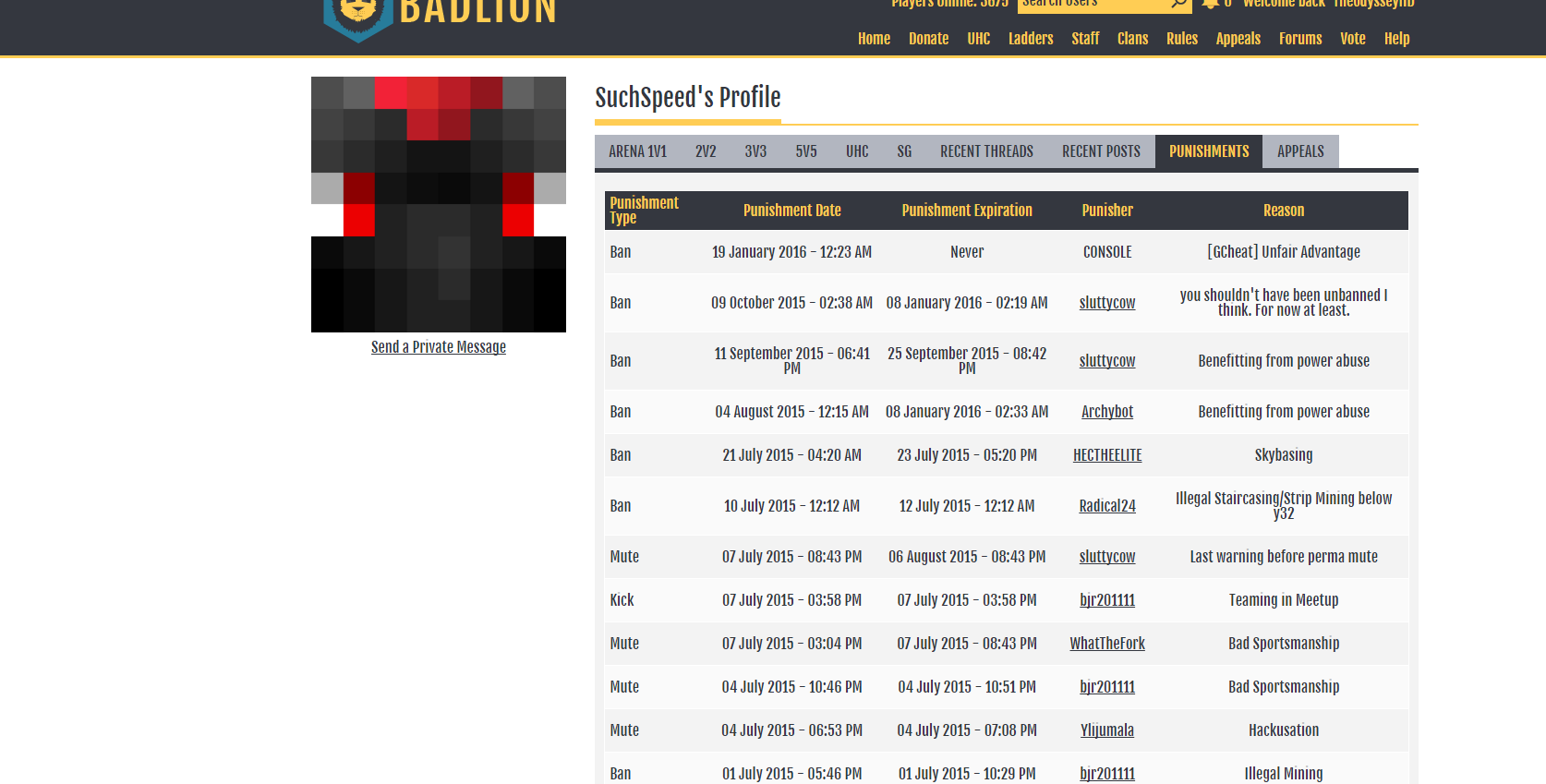Open the Ladders menu item
1546x784 pixels.
(x=1031, y=39)
